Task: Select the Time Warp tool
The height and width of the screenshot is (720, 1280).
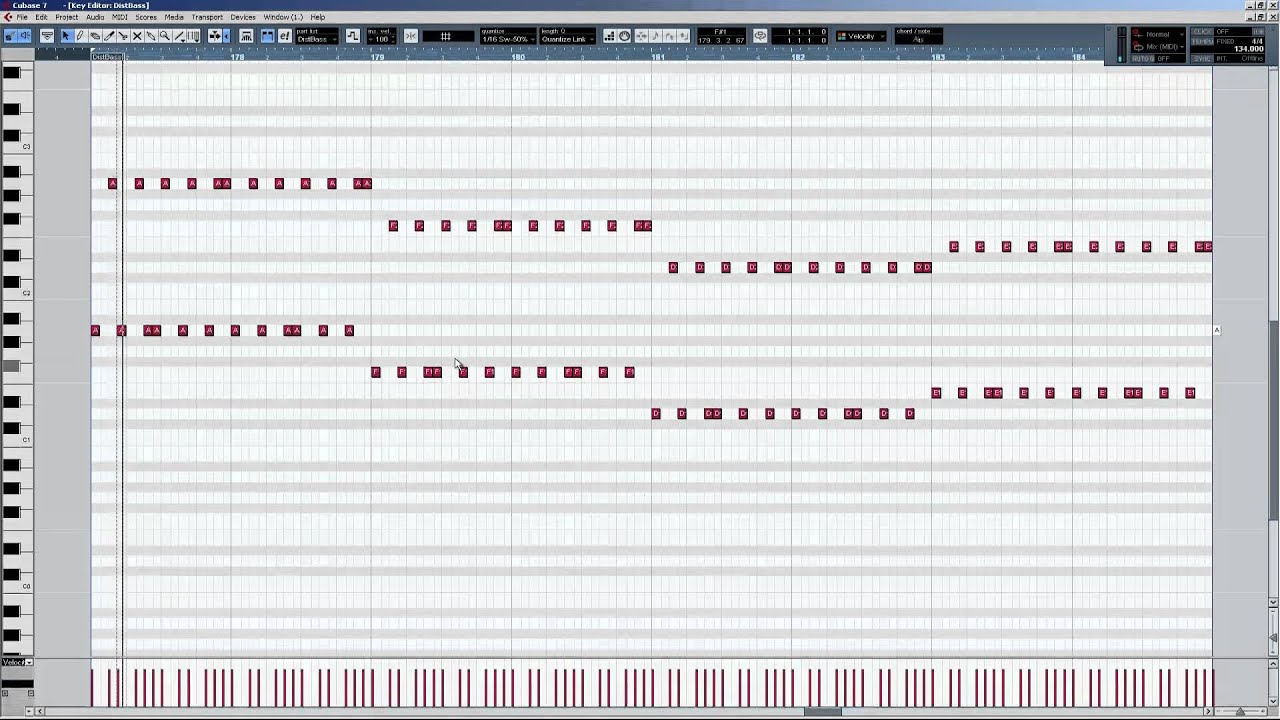Action: click(194, 36)
